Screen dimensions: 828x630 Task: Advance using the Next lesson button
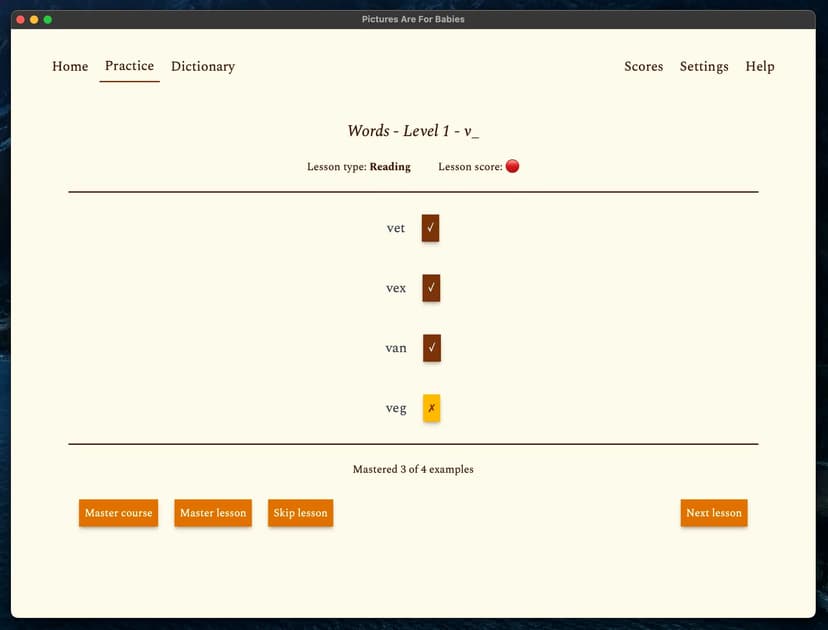(x=714, y=513)
